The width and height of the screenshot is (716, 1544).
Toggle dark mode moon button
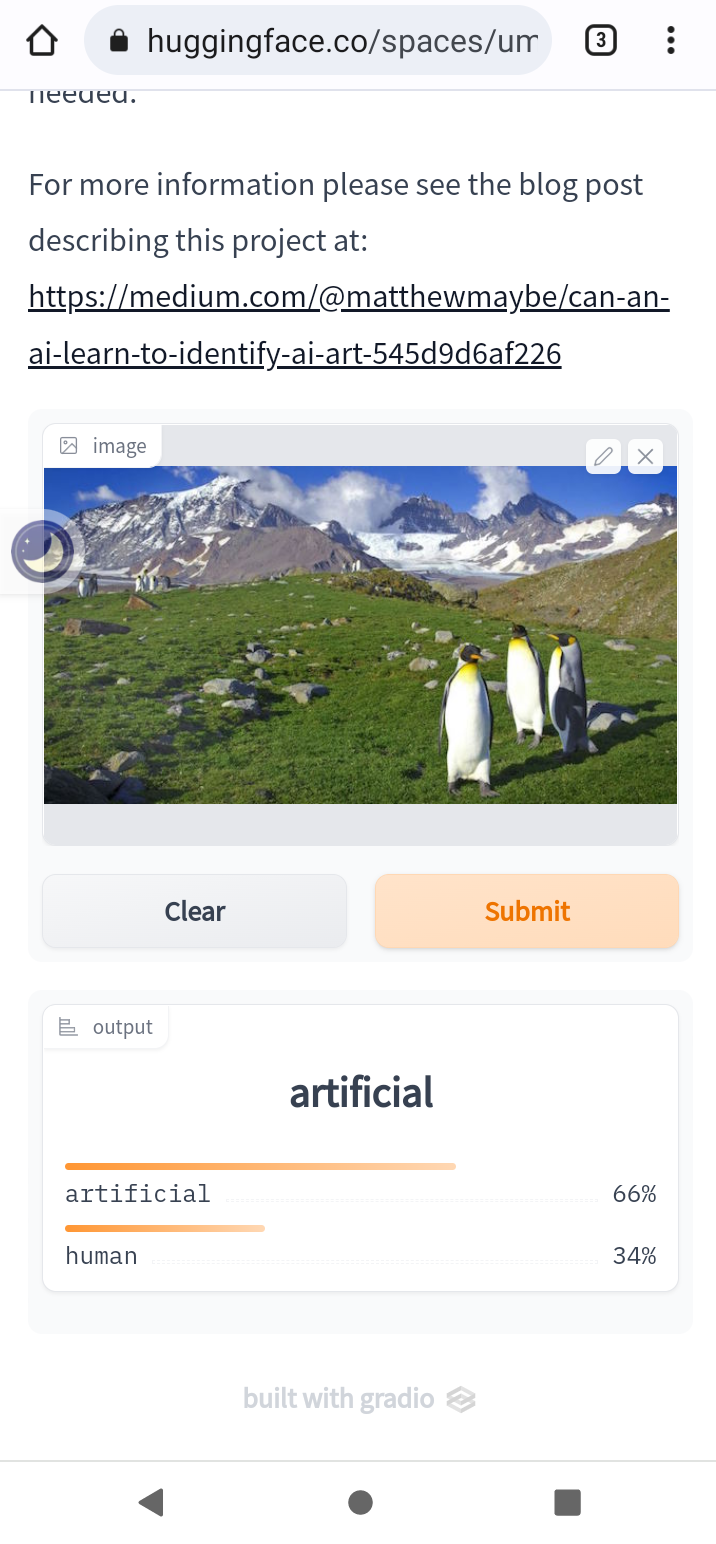coord(41,551)
